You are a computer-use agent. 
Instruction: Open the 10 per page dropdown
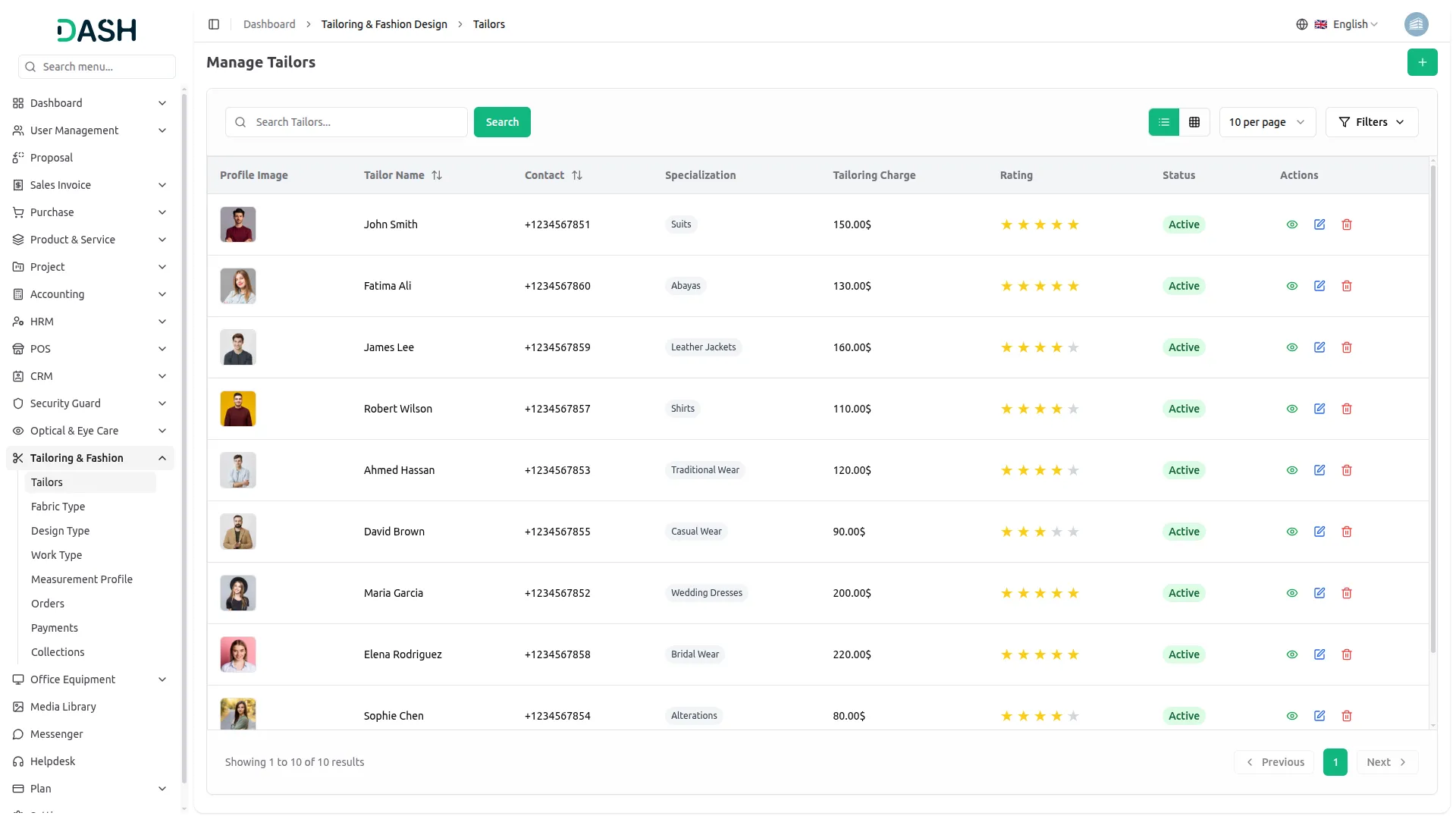click(1266, 122)
